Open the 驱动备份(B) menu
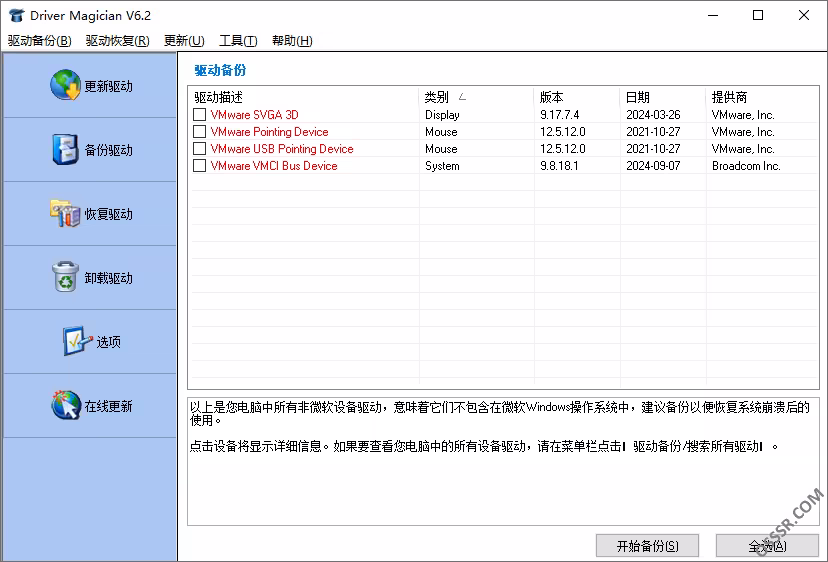This screenshot has width=828, height=562. (x=40, y=41)
